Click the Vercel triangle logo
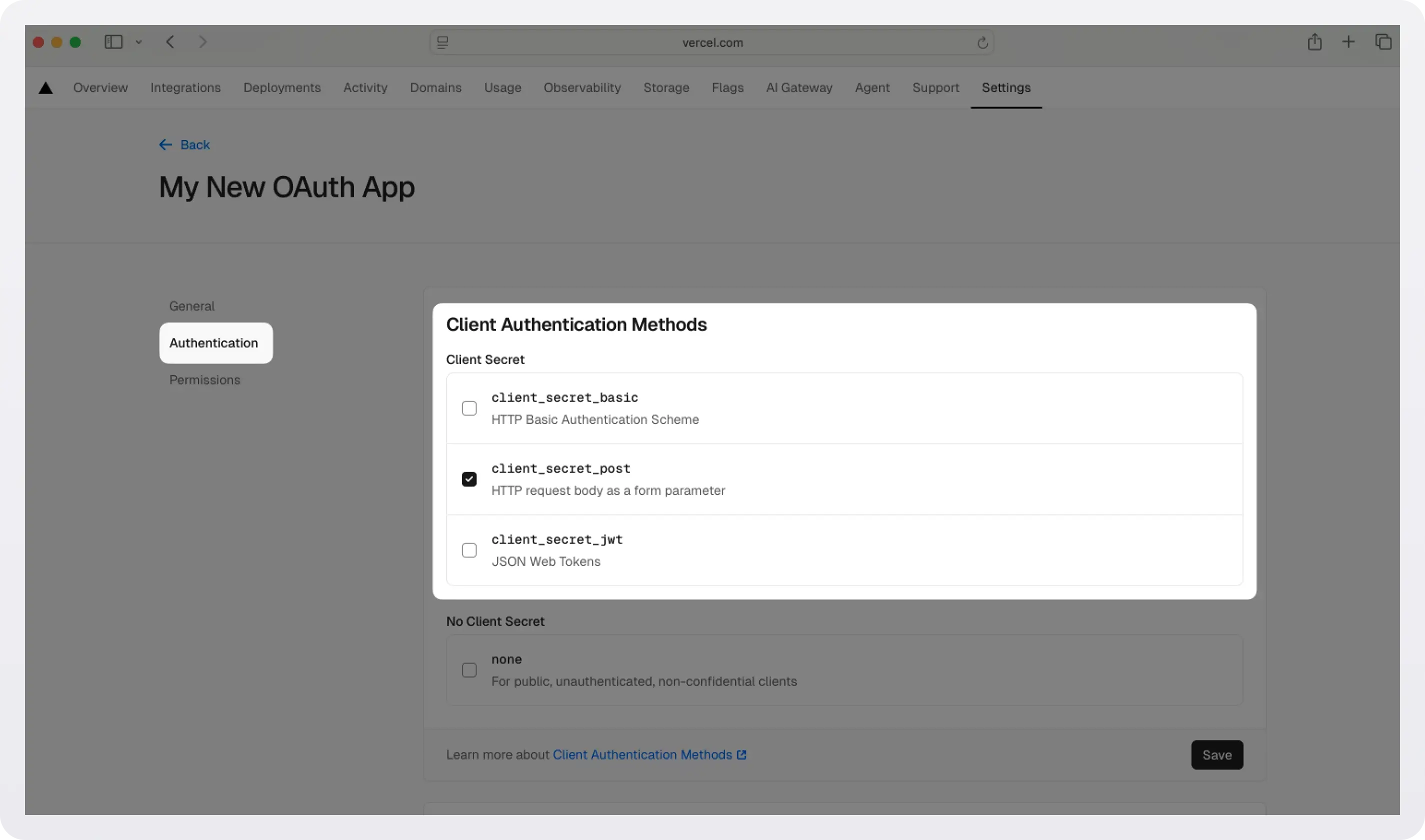Viewport: 1425px width, 840px height. 45,87
